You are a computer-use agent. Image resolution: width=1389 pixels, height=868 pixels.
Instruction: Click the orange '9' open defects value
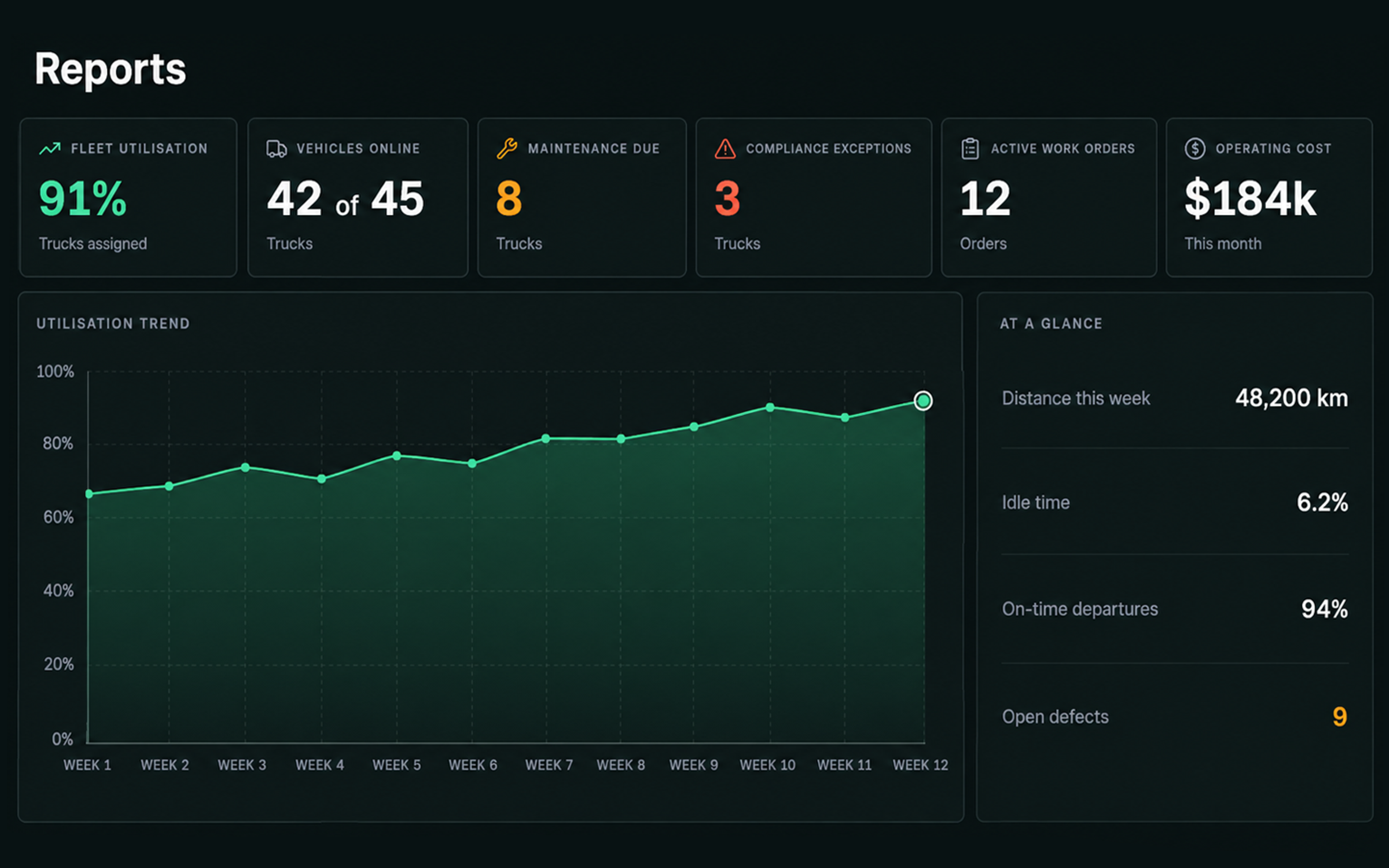(1340, 717)
